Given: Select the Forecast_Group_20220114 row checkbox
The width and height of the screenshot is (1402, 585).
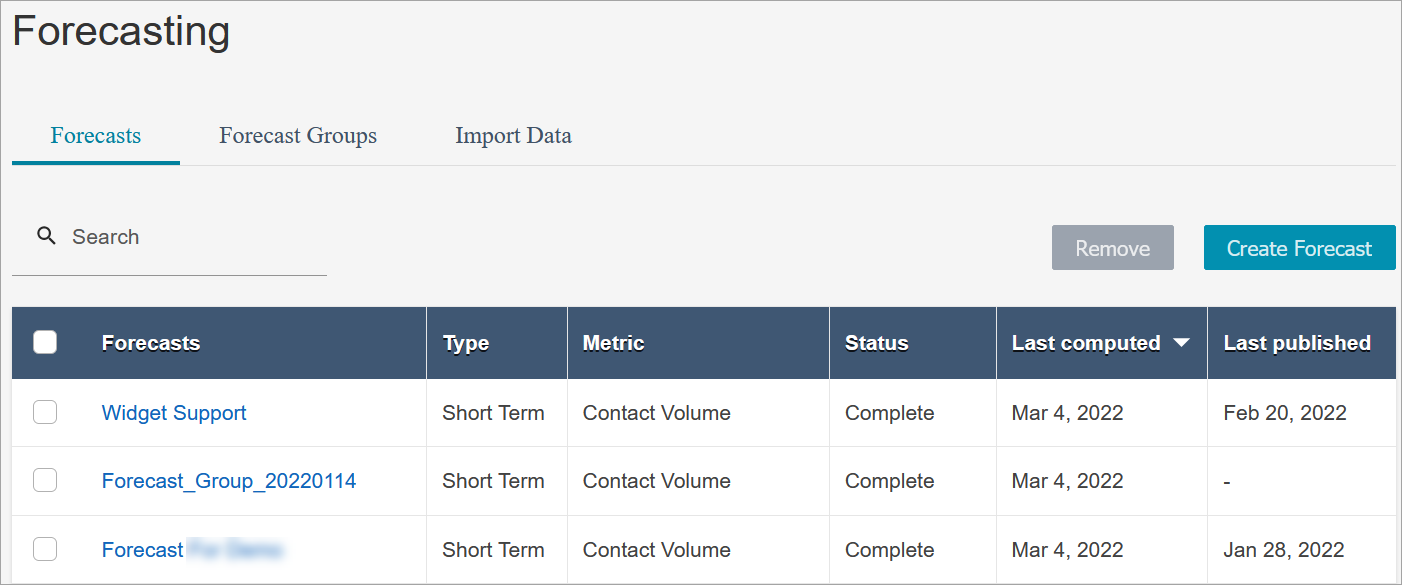Looking at the screenshot, I should pyautogui.click(x=45, y=481).
